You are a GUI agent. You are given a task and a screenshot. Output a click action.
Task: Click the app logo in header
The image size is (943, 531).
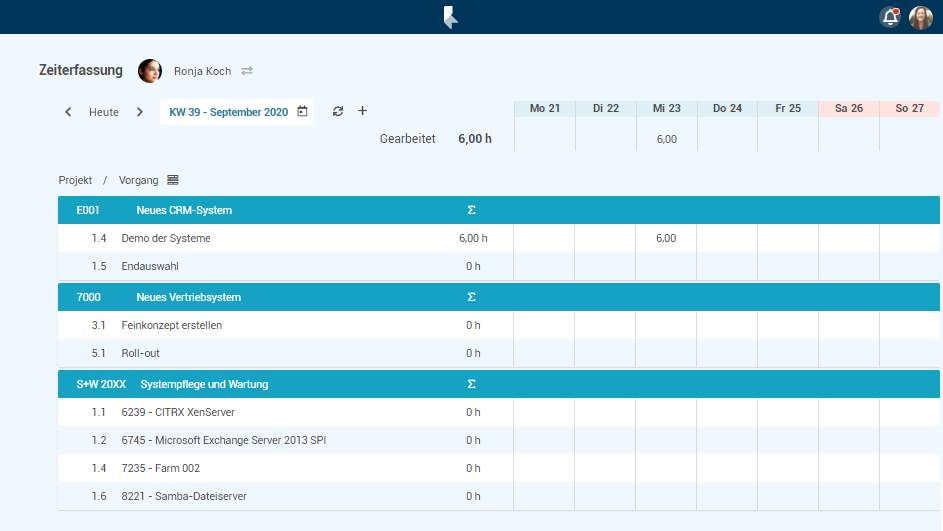[450, 17]
